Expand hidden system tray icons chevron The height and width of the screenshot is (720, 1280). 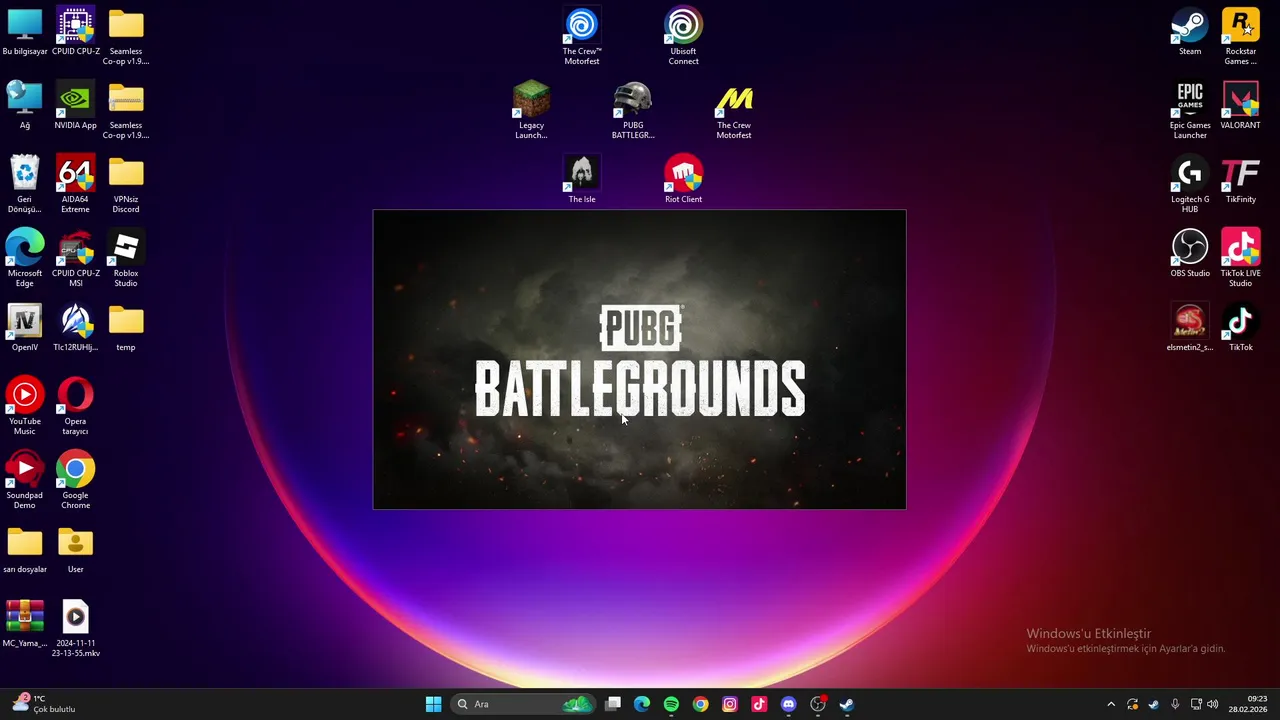click(1110, 704)
